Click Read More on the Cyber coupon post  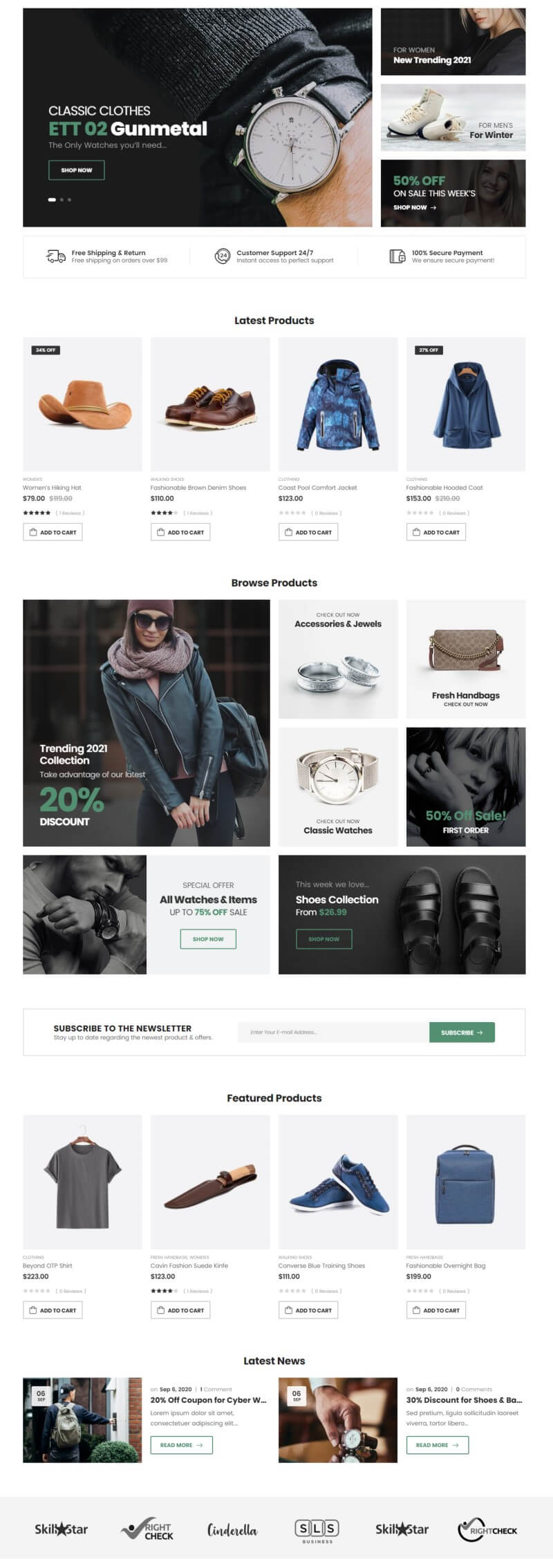tap(182, 1445)
